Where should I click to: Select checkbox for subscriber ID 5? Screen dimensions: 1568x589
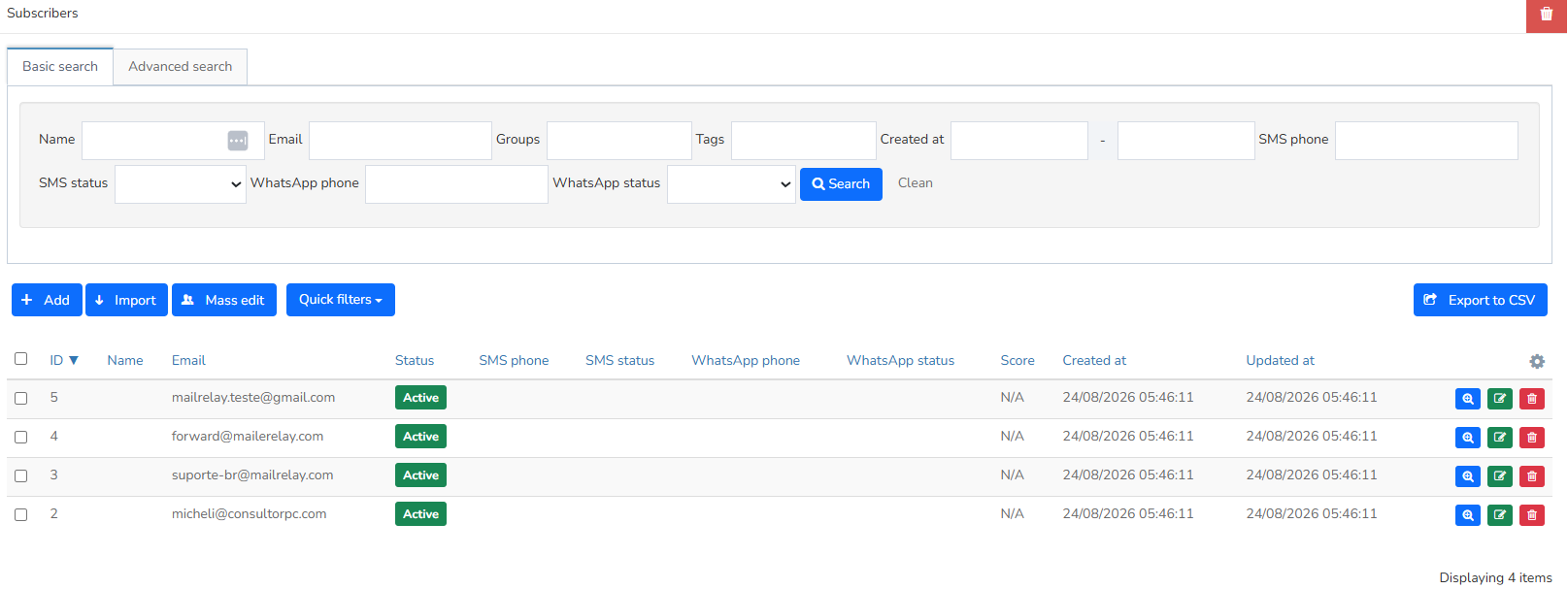pyautogui.click(x=20, y=398)
